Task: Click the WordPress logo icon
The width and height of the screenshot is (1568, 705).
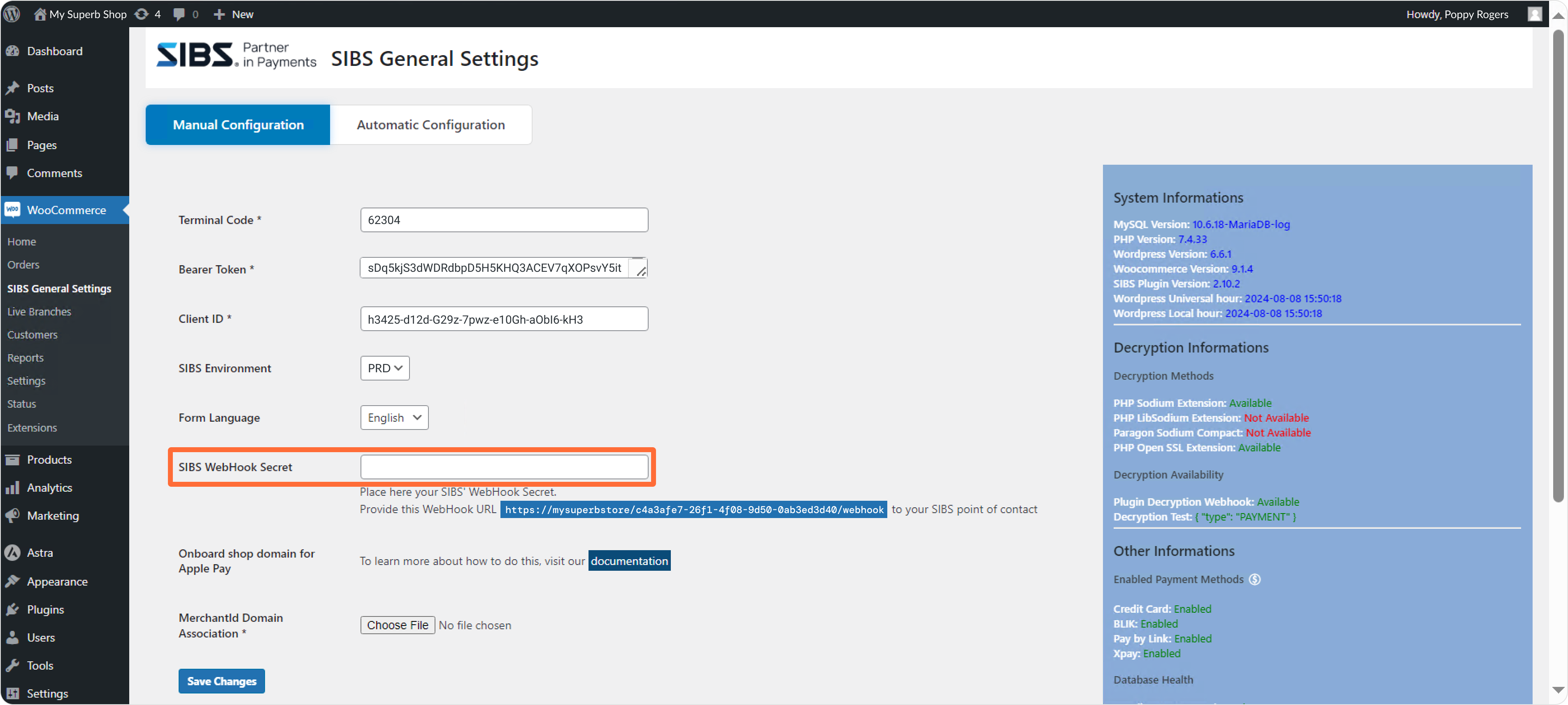Action: click(12, 14)
